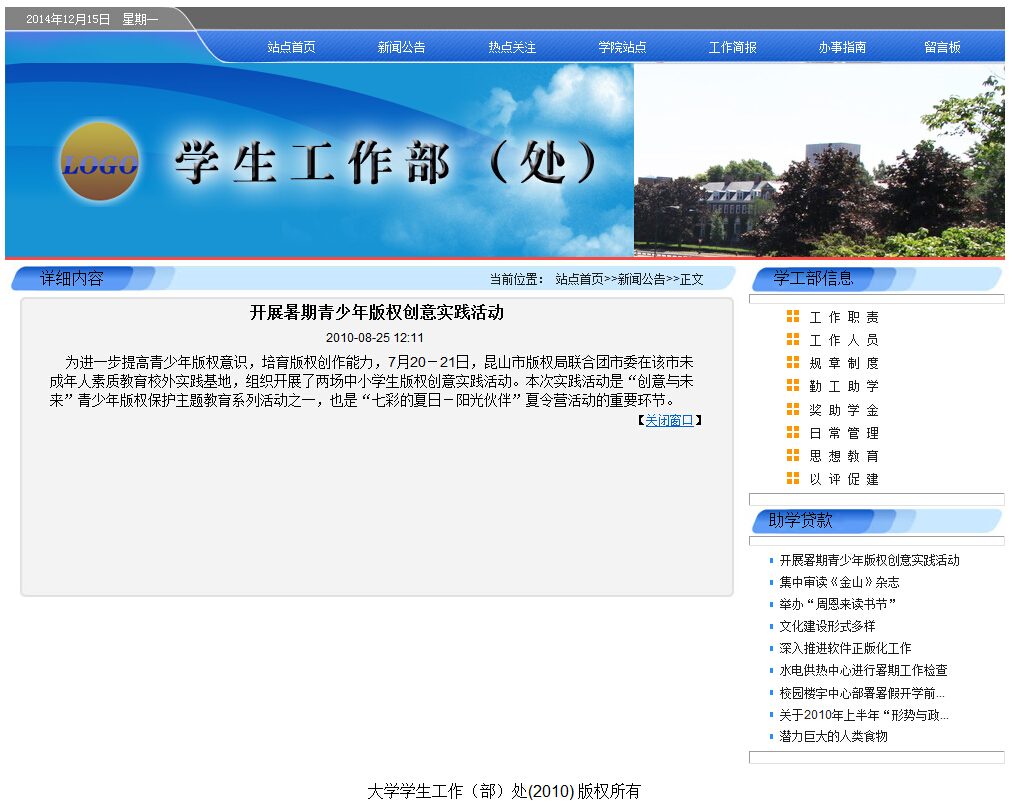This screenshot has width=1025, height=808.
Task: Click the 日常管理 sidebar entry
Action: (844, 433)
